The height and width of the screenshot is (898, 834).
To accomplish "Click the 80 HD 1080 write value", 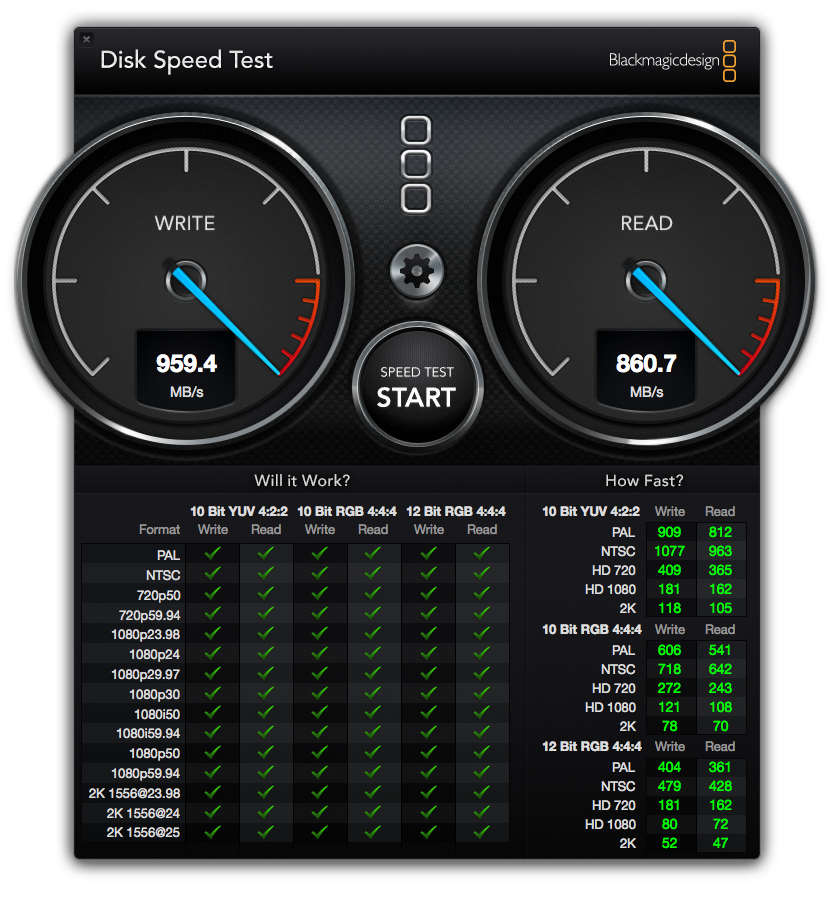I will [670, 824].
